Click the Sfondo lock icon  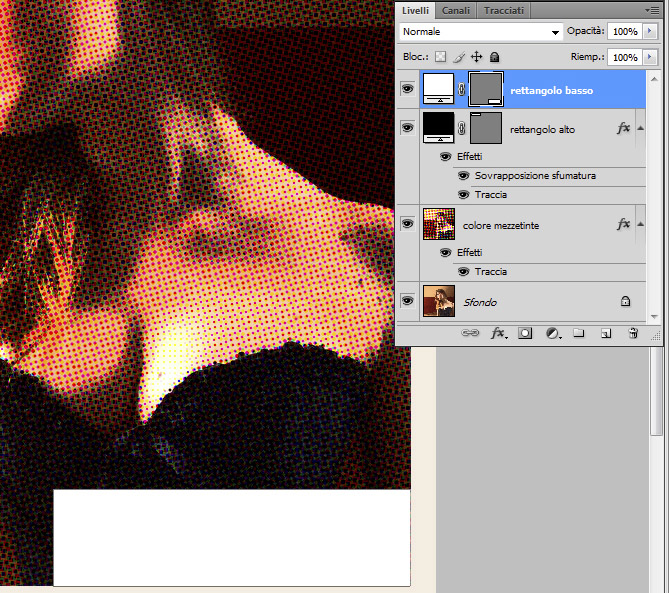625,301
